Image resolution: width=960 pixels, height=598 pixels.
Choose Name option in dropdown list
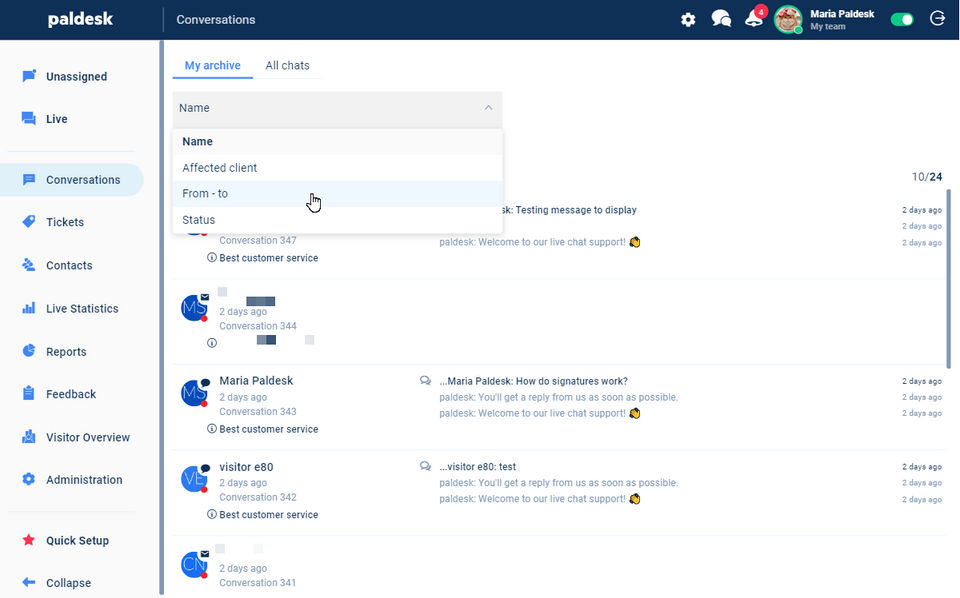coord(337,141)
